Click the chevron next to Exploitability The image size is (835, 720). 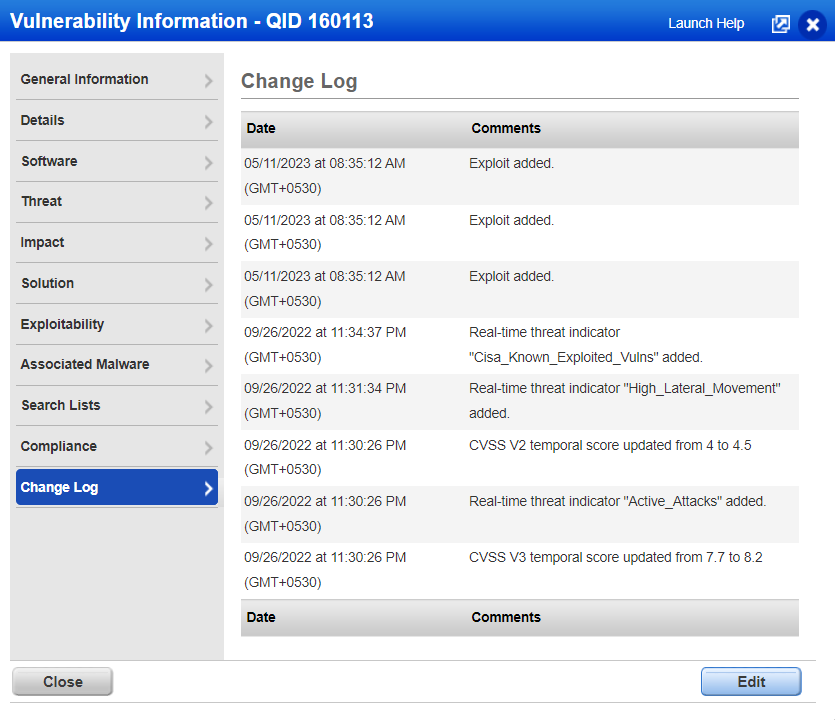pyautogui.click(x=208, y=326)
